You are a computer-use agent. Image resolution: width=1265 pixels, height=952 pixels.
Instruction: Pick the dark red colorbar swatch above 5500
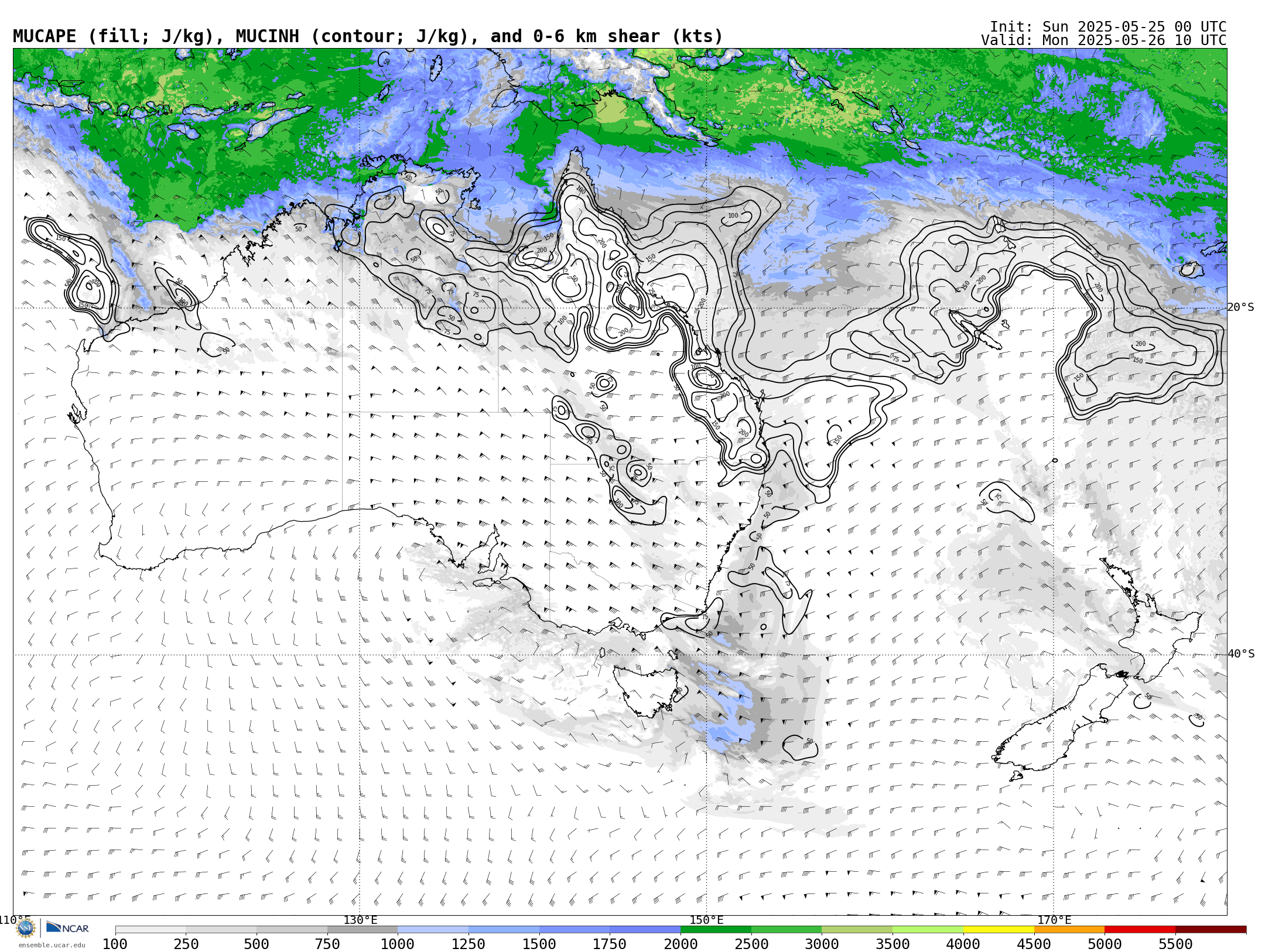tap(1211, 930)
